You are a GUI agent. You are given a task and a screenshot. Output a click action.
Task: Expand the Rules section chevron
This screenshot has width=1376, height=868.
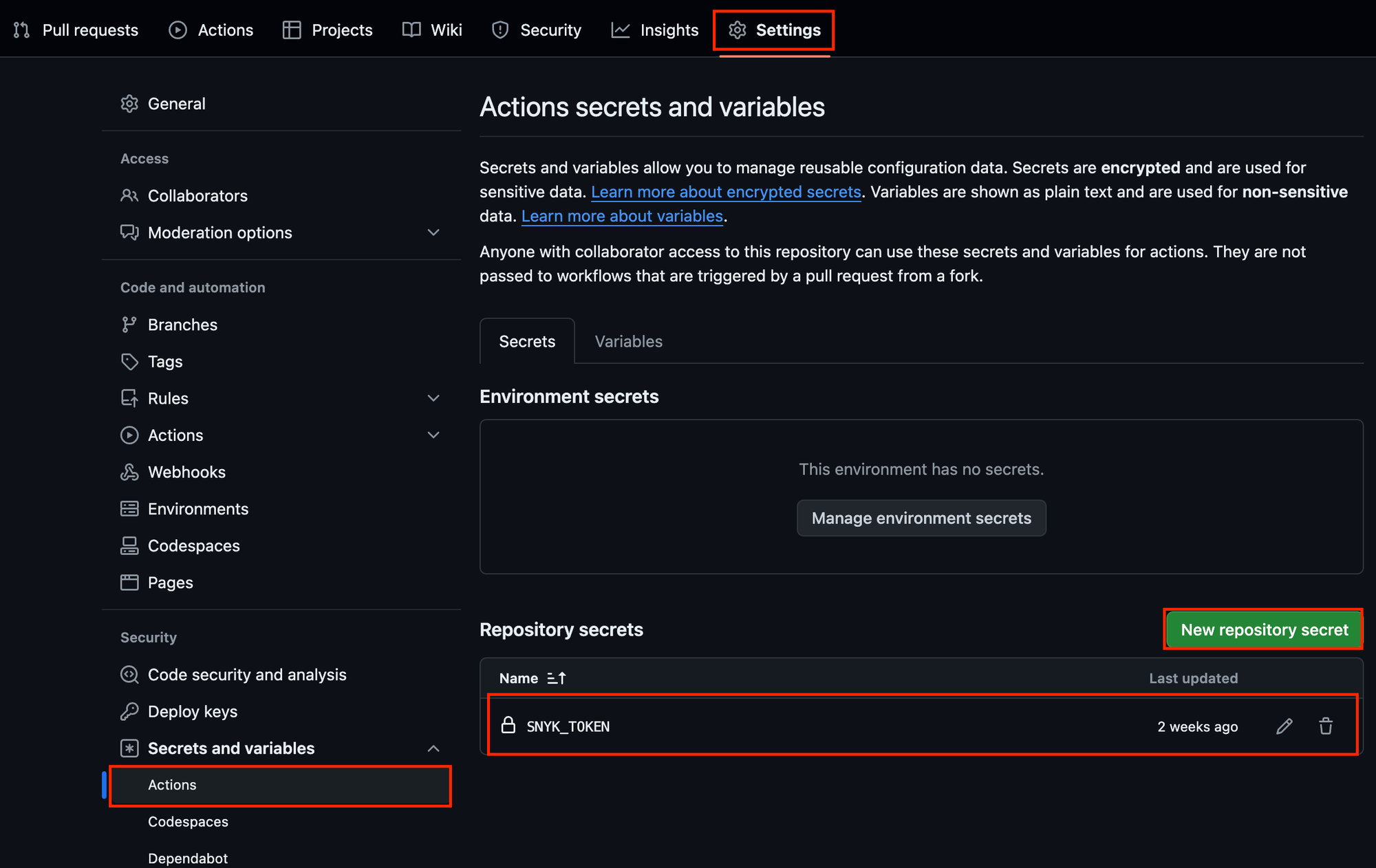433,398
